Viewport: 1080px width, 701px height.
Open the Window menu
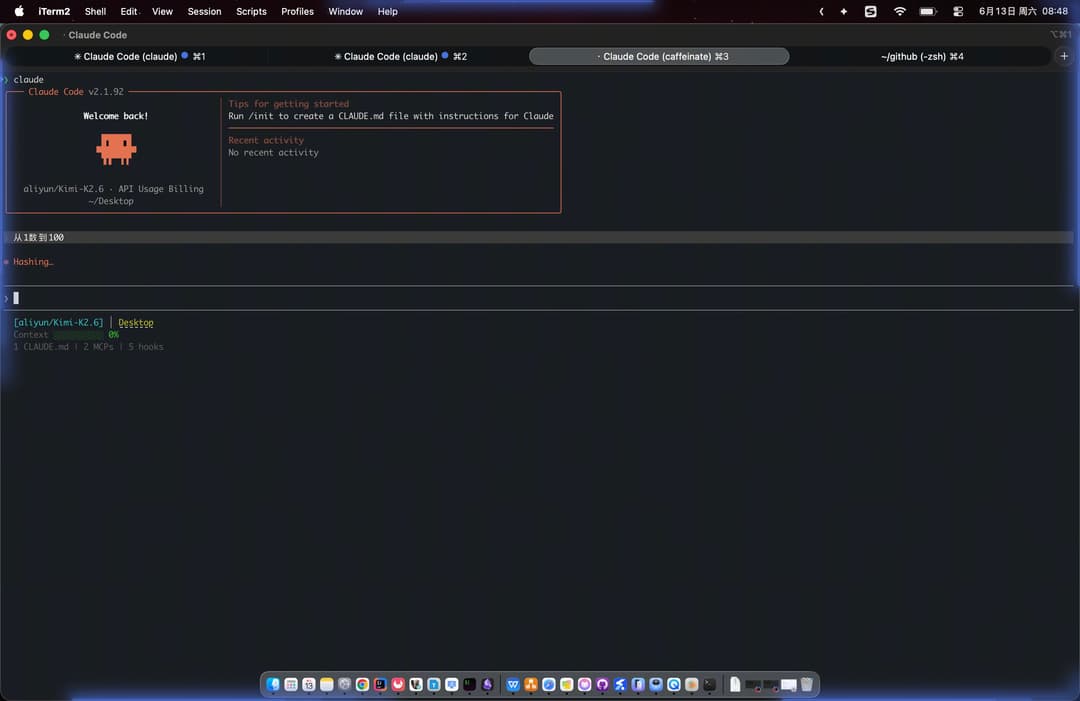(x=346, y=11)
